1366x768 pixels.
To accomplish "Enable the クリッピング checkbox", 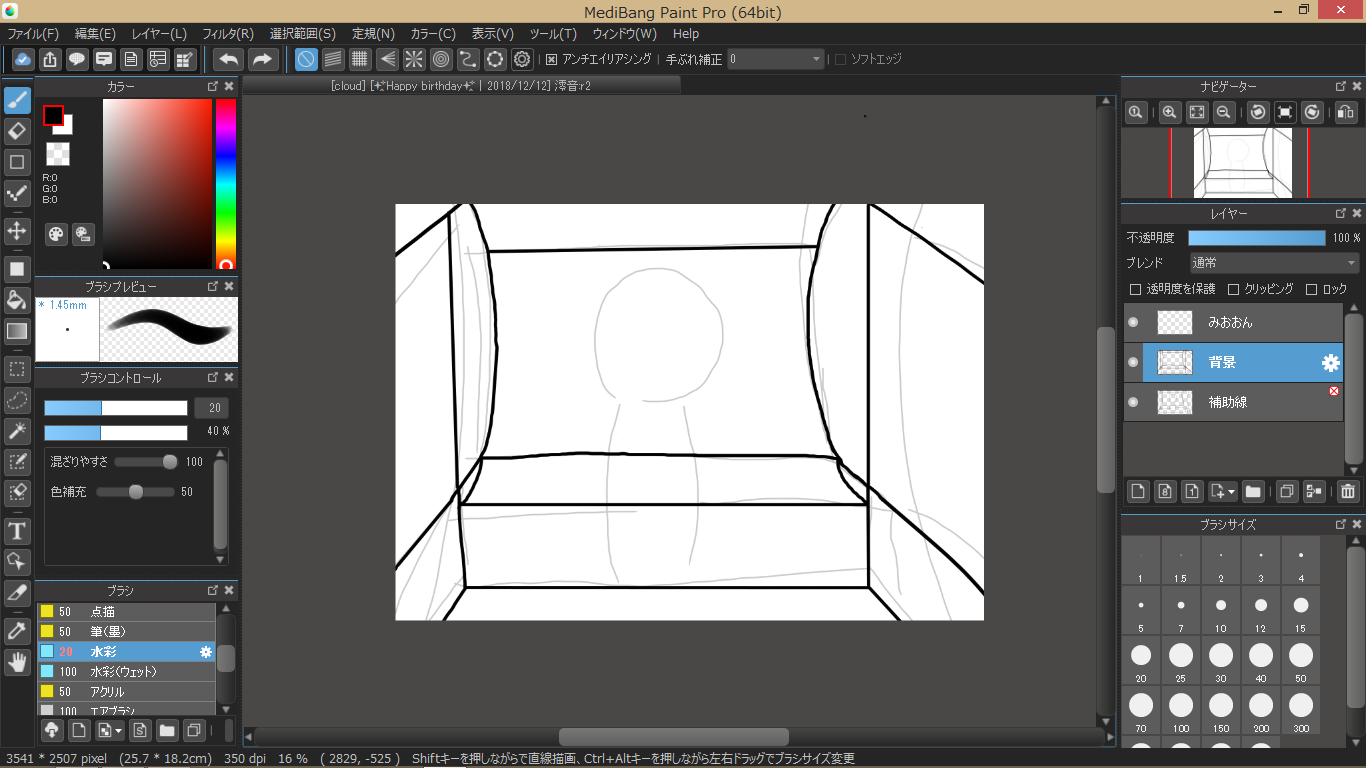I will pyautogui.click(x=1233, y=289).
